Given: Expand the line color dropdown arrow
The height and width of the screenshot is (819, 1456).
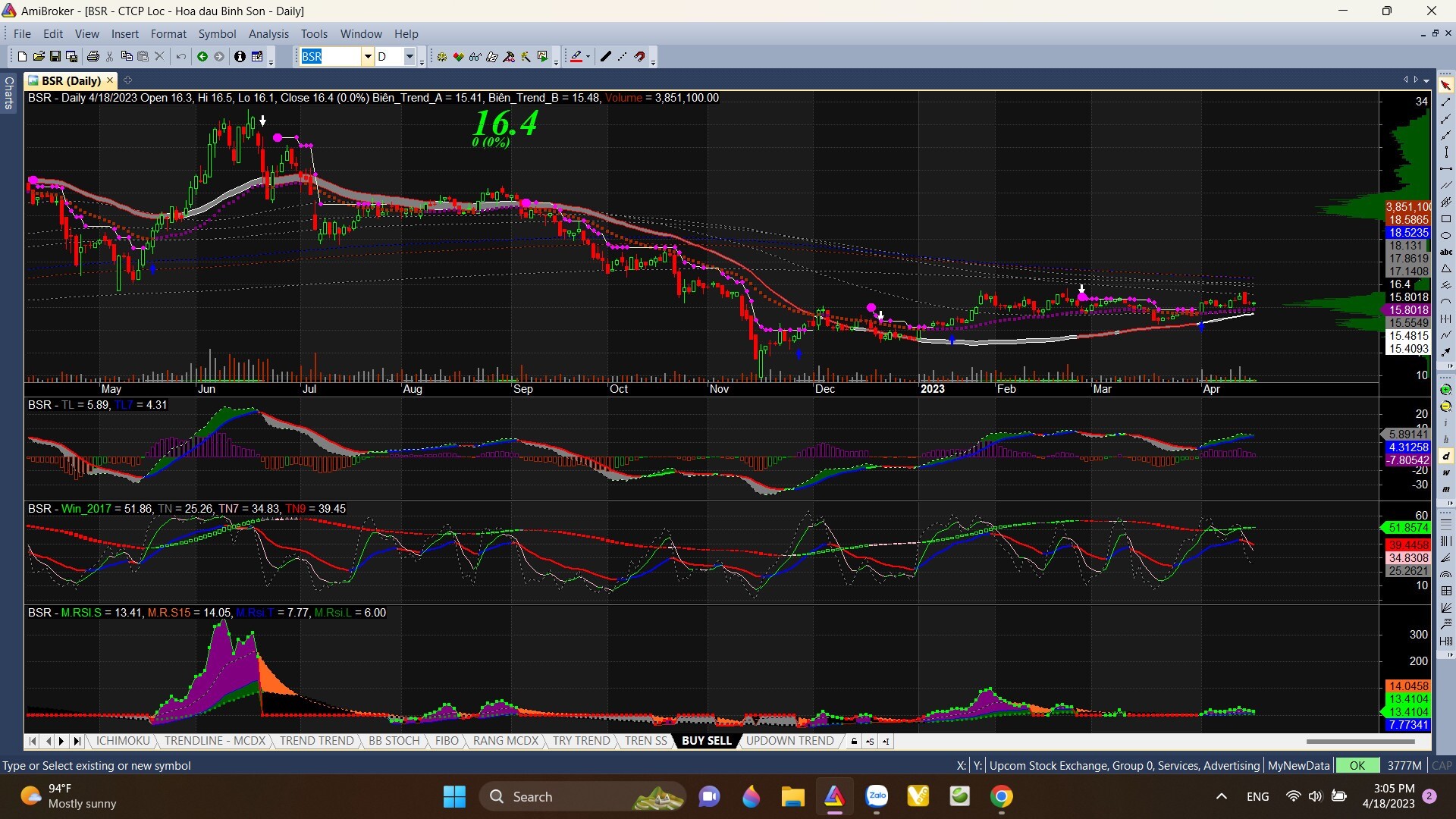Looking at the screenshot, I should pyautogui.click(x=588, y=57).
